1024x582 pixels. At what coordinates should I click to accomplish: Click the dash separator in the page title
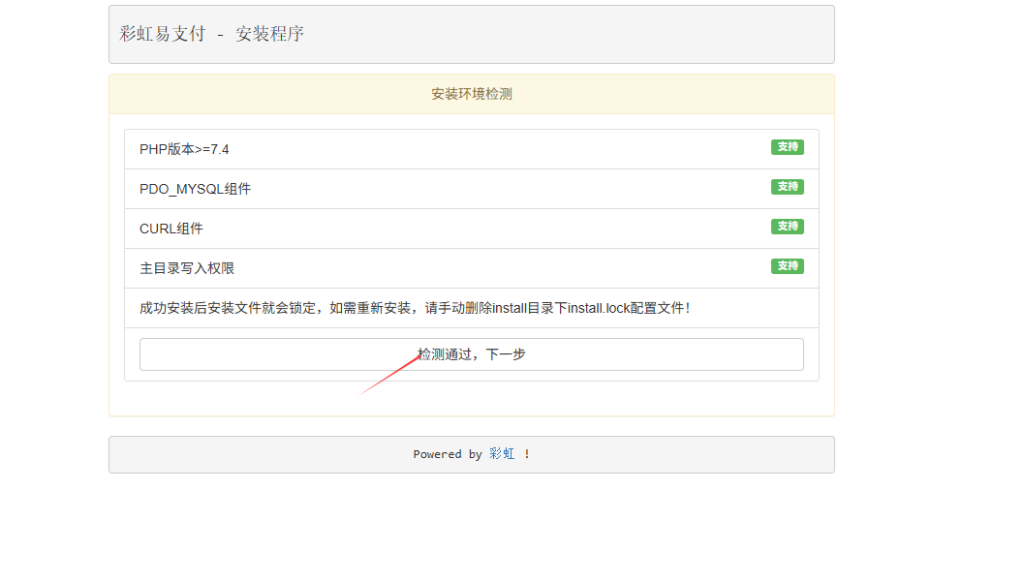tap(220, 34)
